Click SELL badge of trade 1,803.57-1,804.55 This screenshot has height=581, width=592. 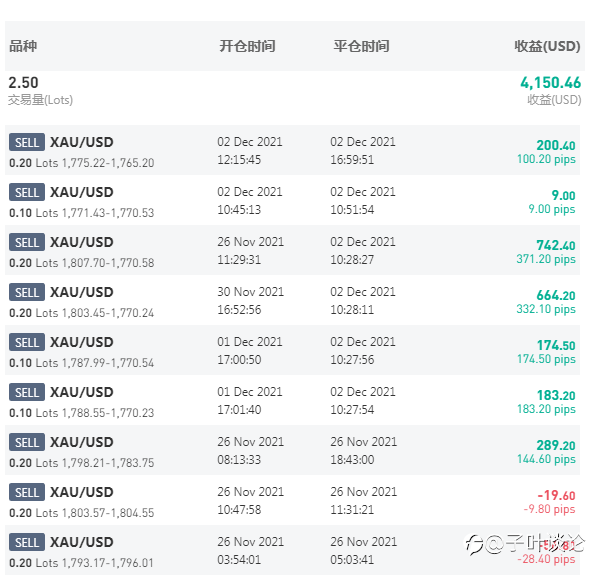pos(27,493)
